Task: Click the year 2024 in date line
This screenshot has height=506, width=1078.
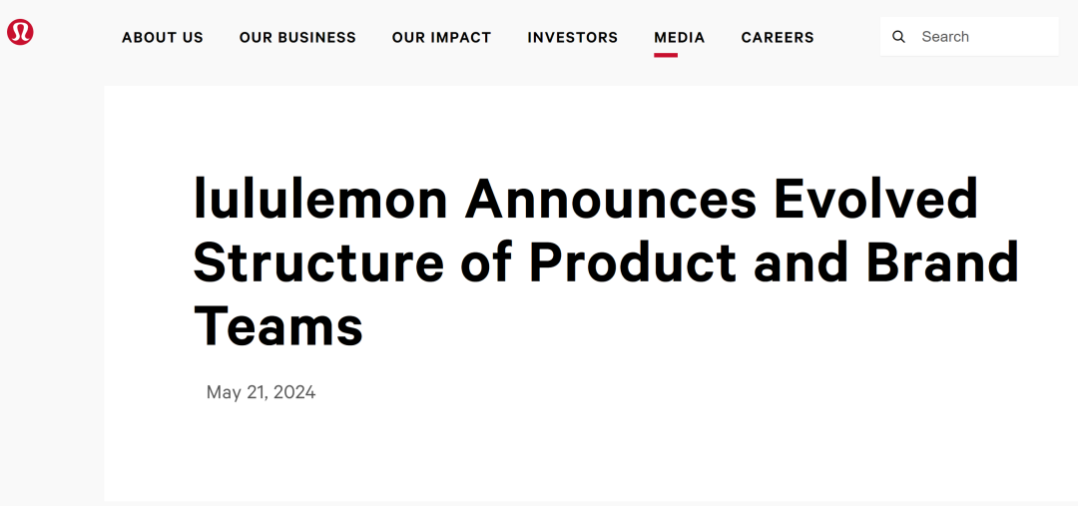Action: 294,393
